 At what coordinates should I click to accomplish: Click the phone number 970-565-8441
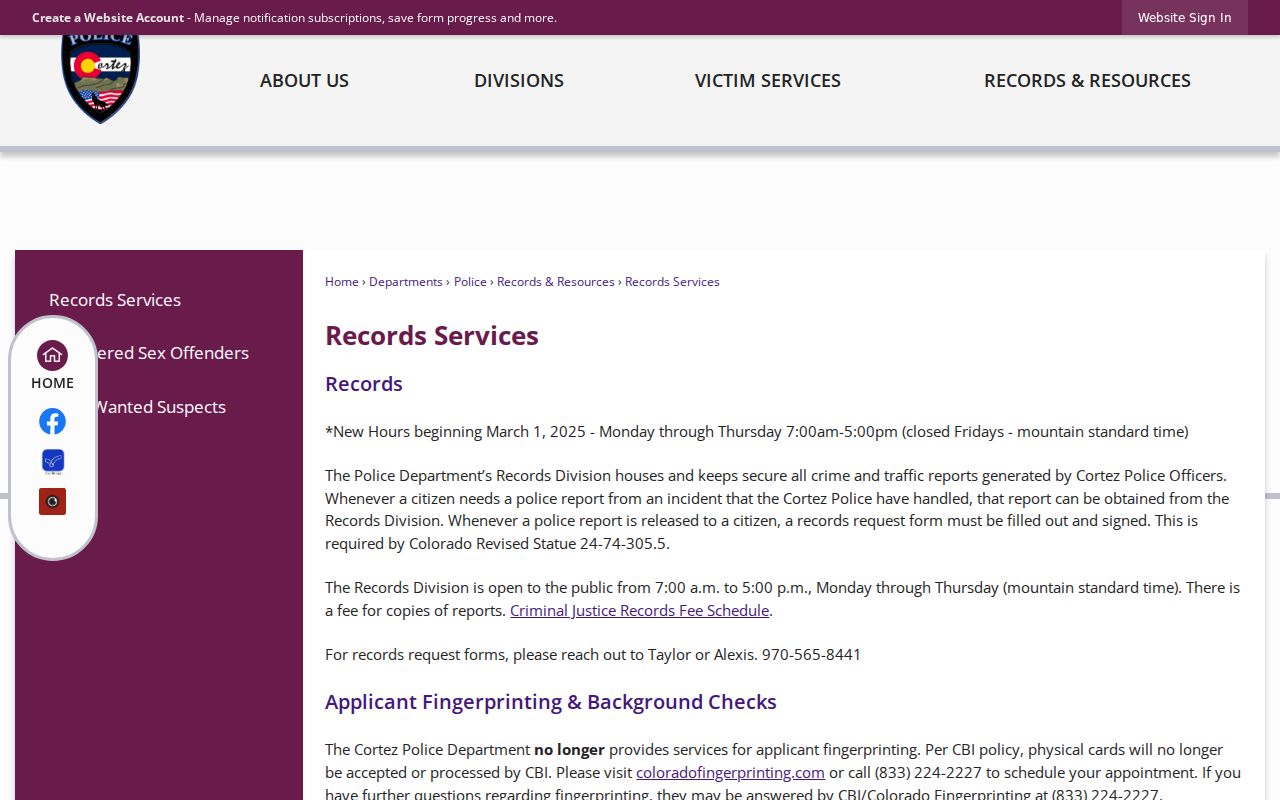[x=811, y=655]
